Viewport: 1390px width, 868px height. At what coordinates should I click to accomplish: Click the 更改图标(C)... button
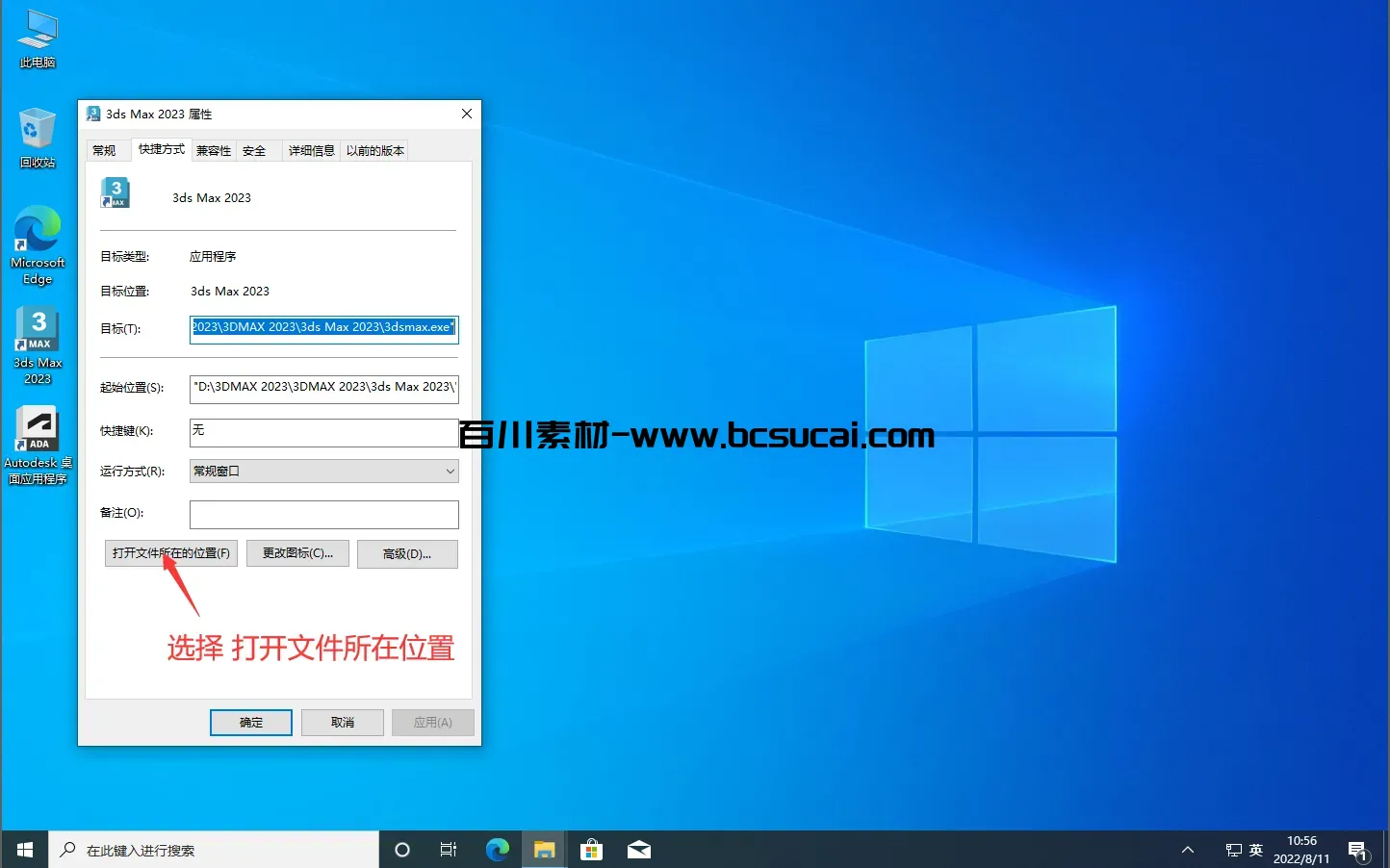(x=297, y=553)
